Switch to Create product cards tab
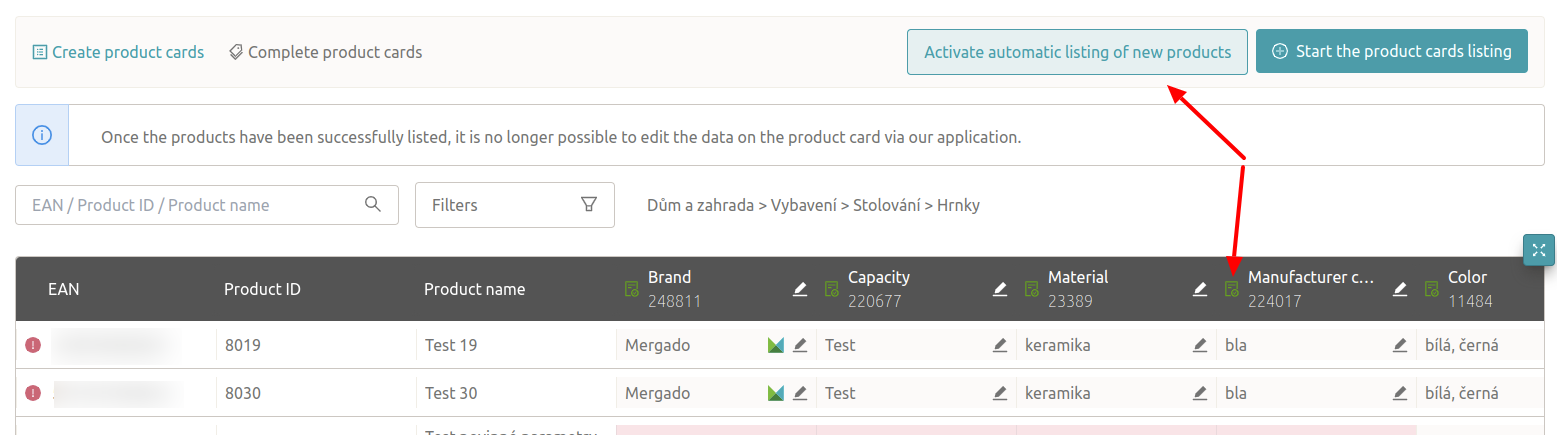This screenshot has height=435, width=1557. pyautogui.click(x=118, y=52)
